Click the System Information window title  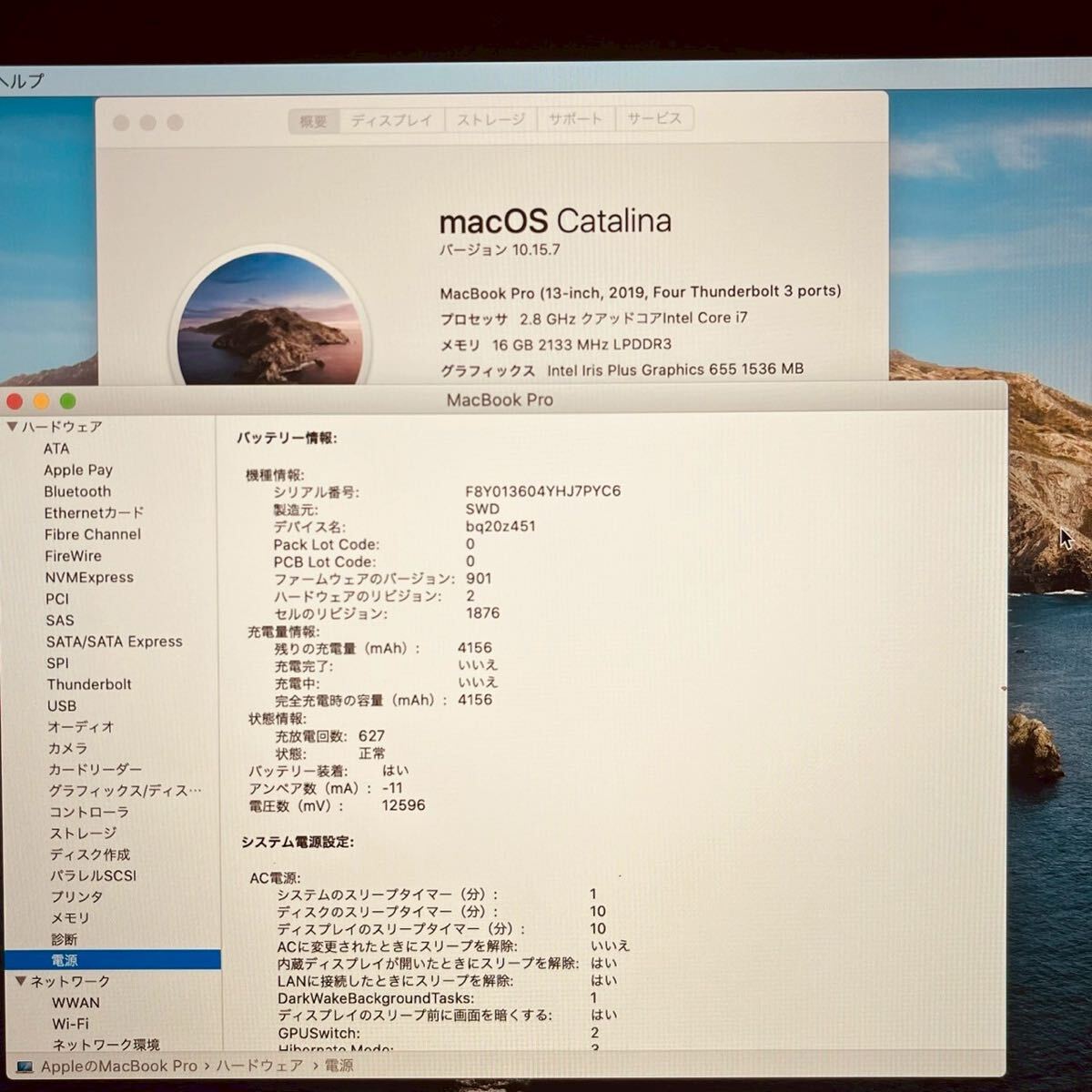click(x=500, y=399)
